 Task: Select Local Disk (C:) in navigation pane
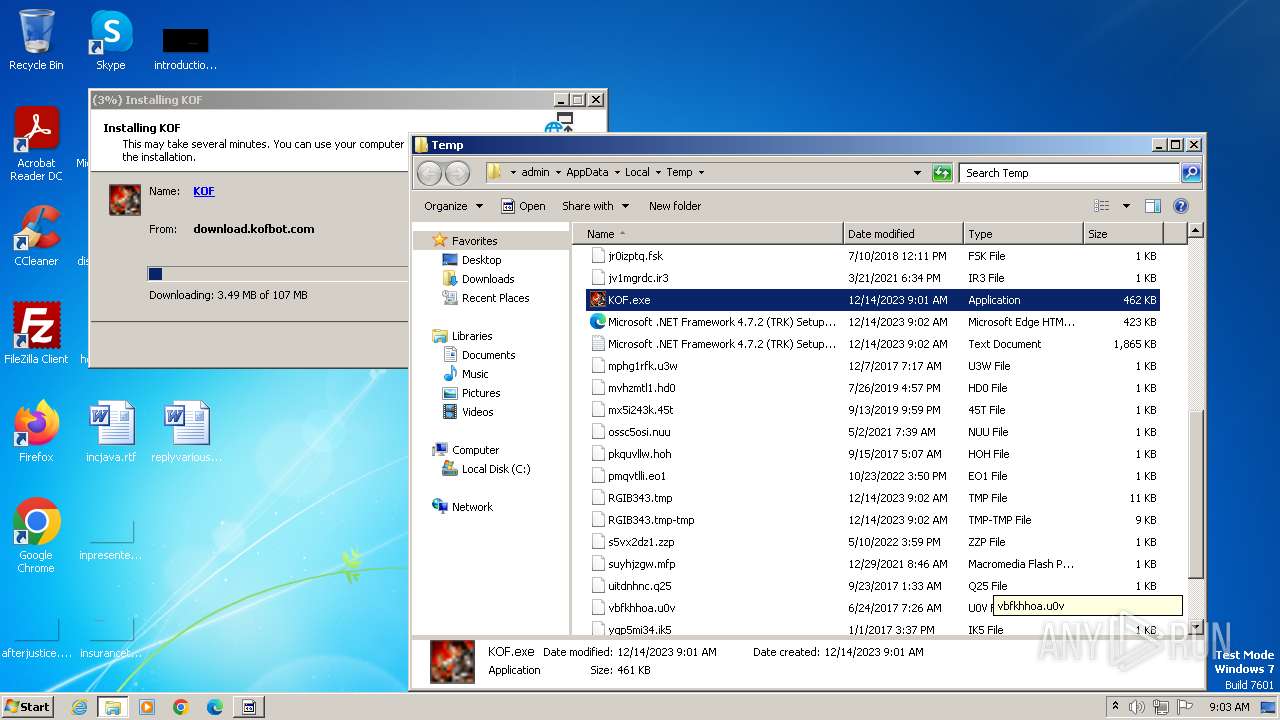pos(496,469)
